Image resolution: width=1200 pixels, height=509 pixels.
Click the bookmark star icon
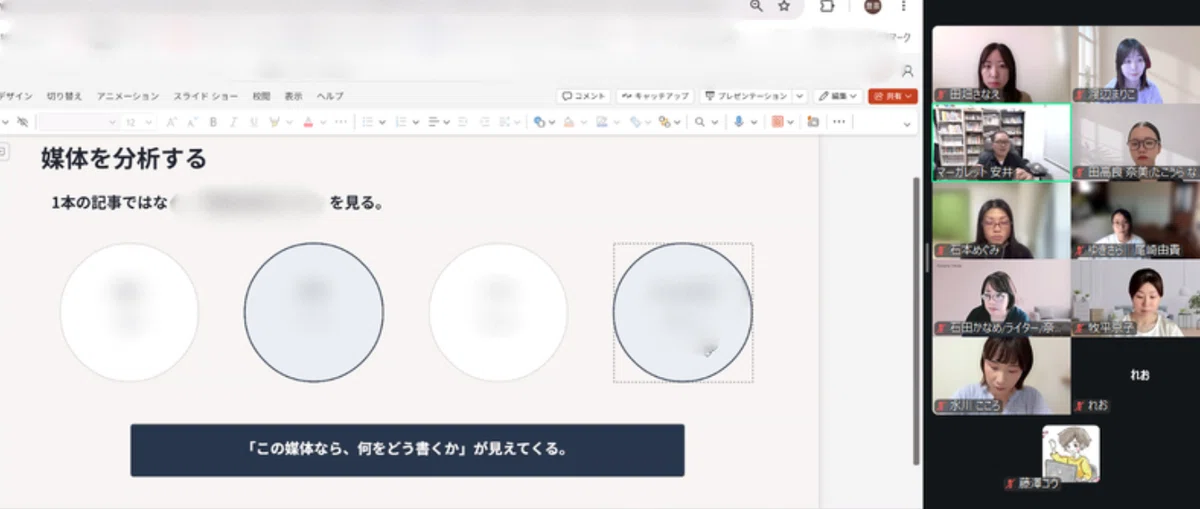click(x=784, y=6)
